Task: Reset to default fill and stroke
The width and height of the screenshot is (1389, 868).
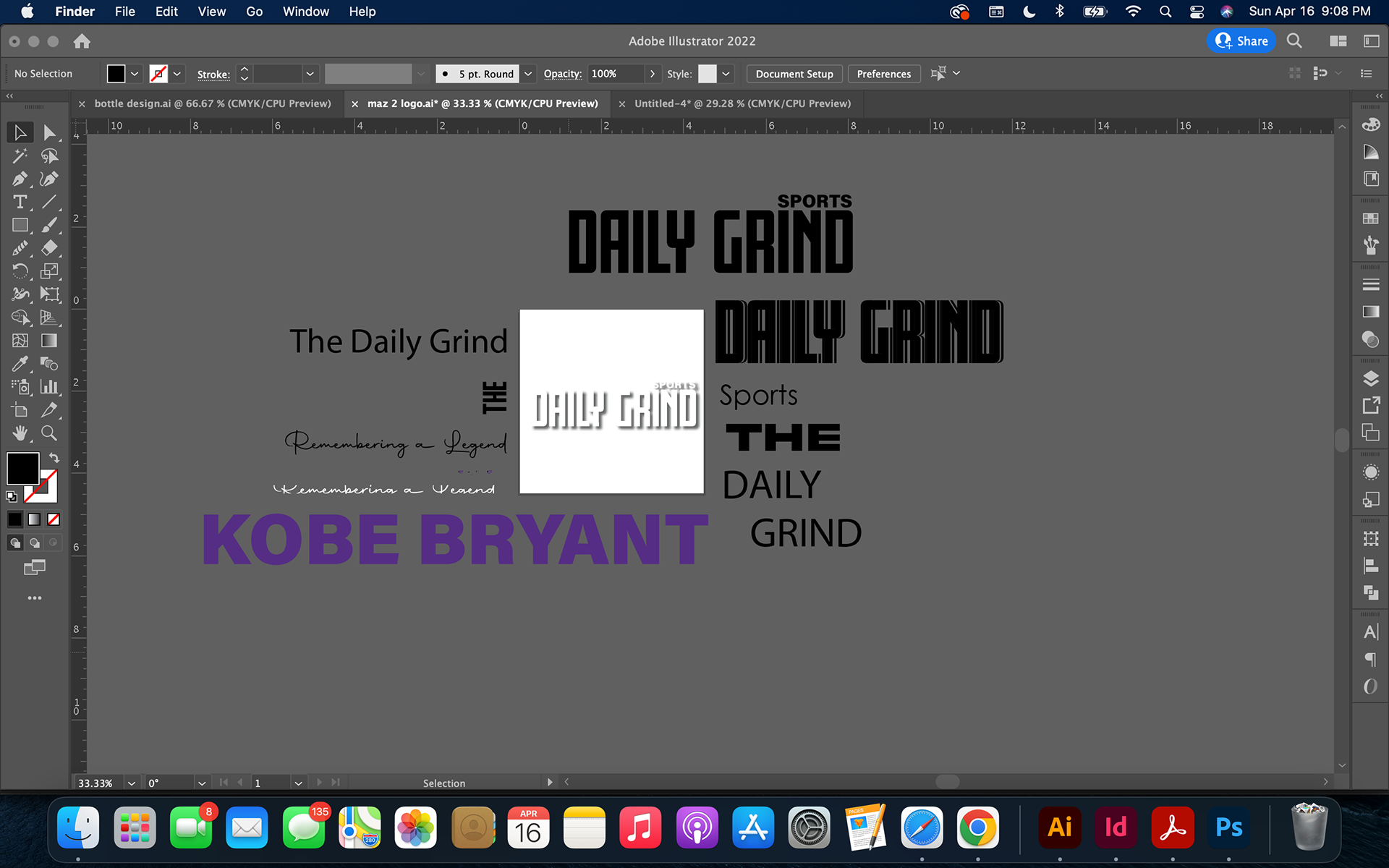Action: point(12,497)
